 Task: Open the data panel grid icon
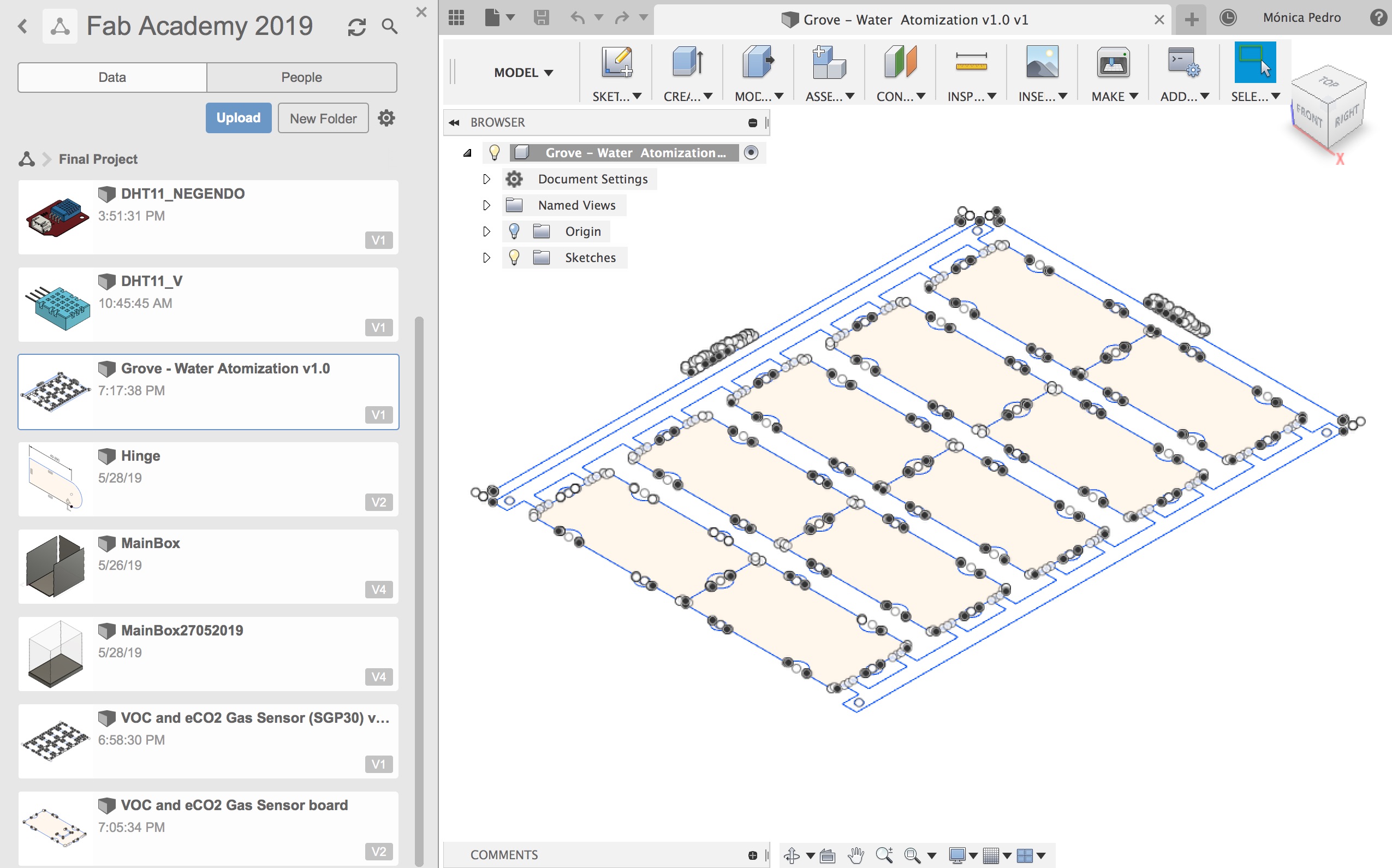pyautogui.click(x=456, y=18)
